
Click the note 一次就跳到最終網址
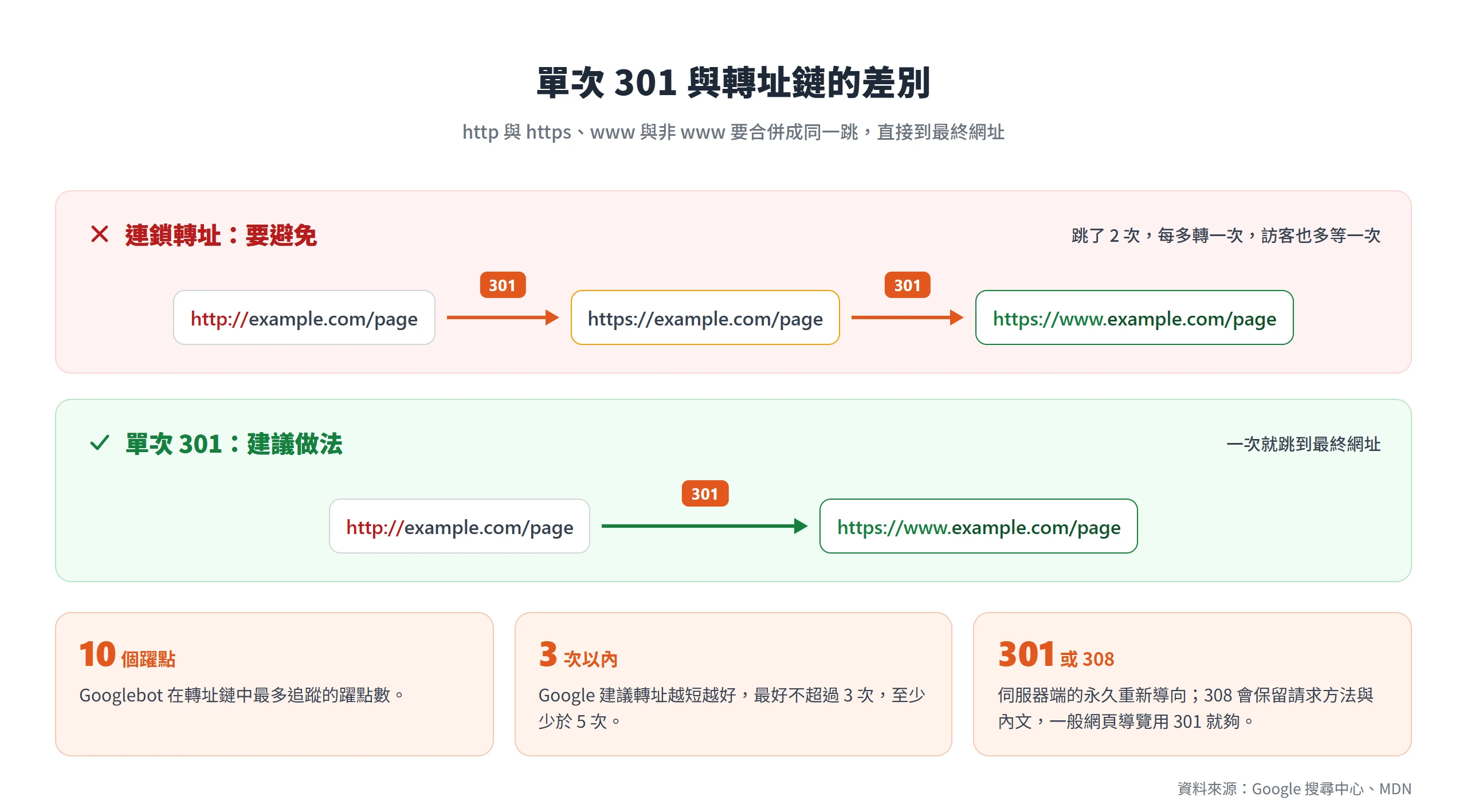[1303, 444]
